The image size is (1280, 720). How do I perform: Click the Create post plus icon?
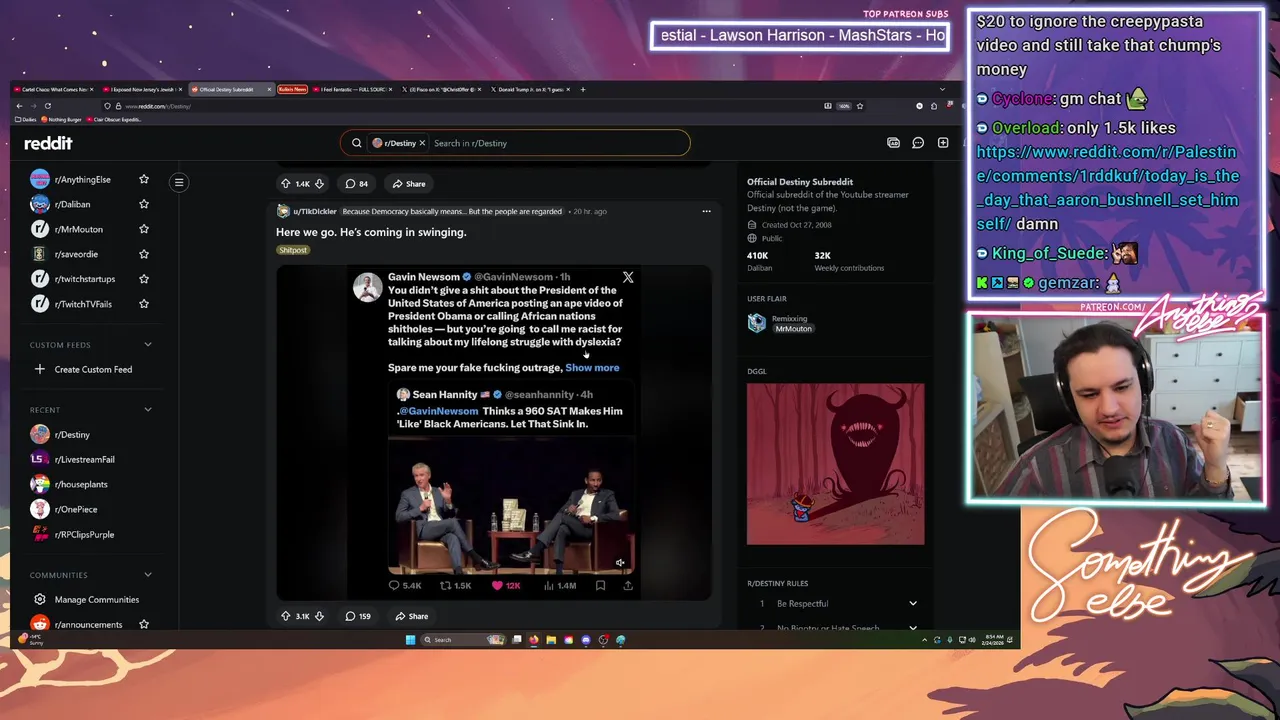[x=943, y=143]
